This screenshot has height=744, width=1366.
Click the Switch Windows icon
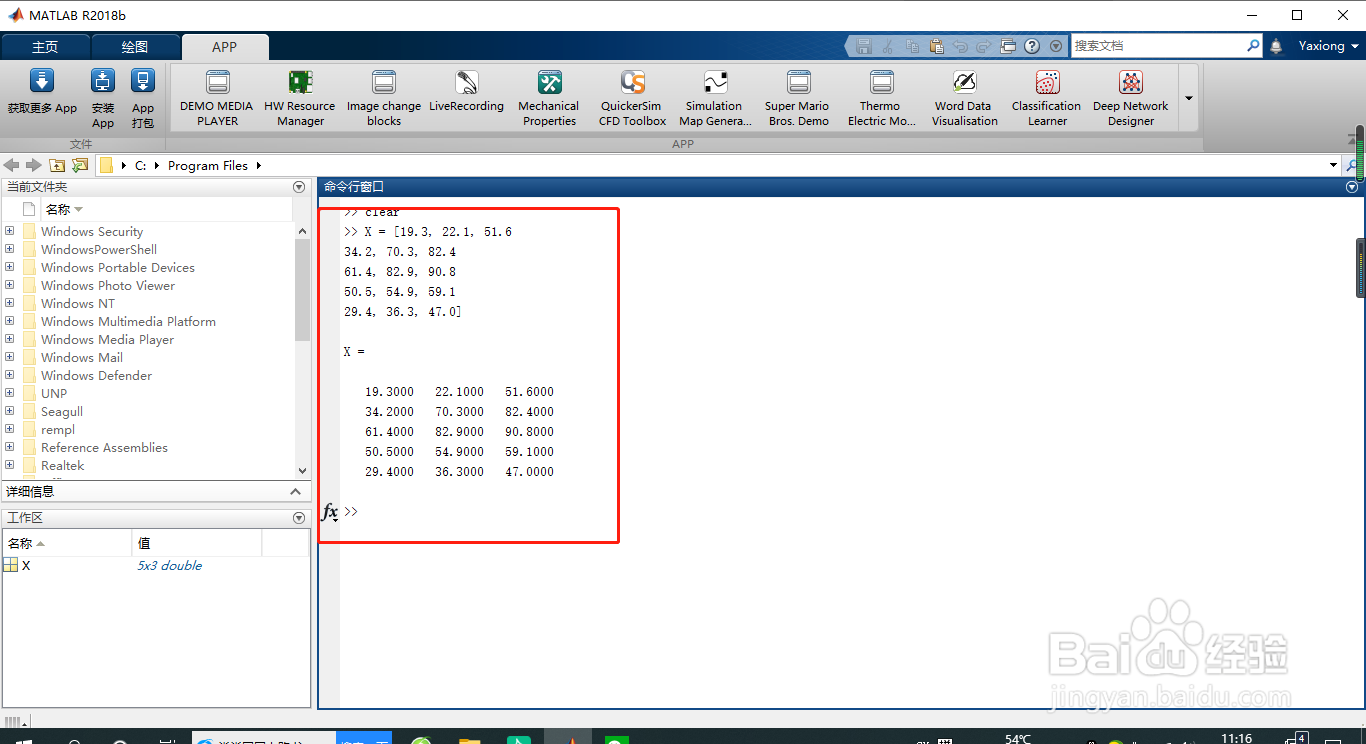[x=1008, y=46]
